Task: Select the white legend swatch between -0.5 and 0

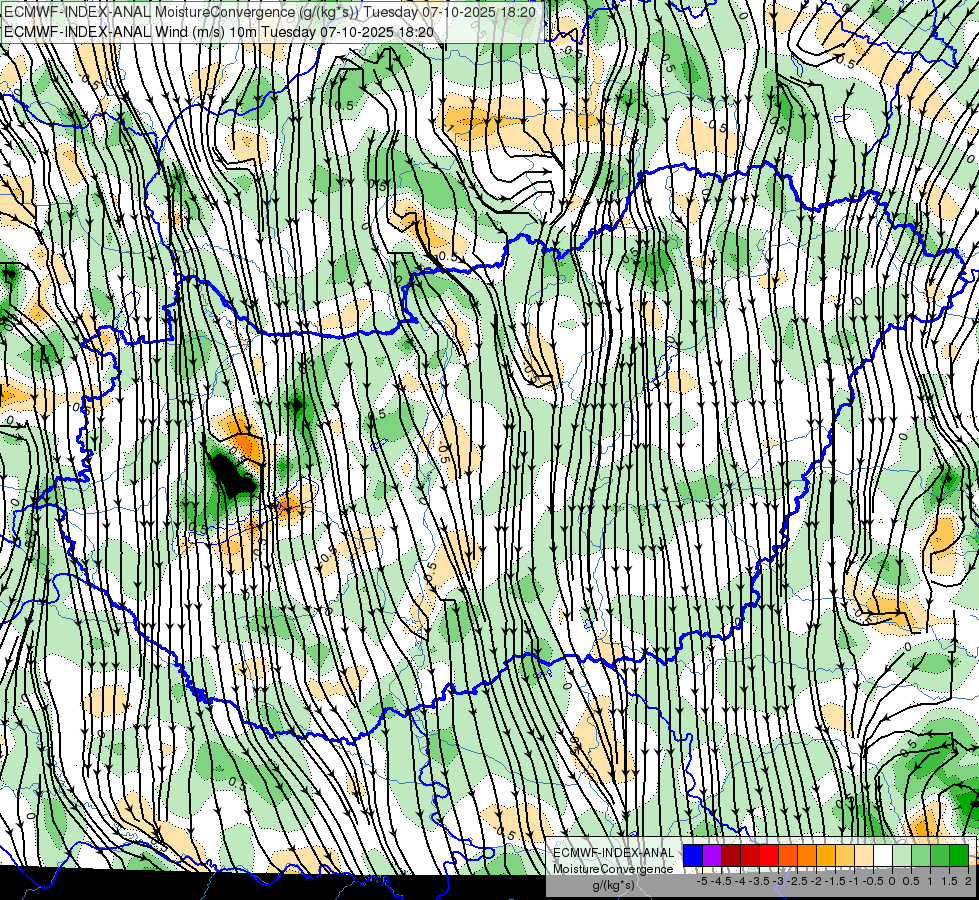Action: tap(882, 855)
